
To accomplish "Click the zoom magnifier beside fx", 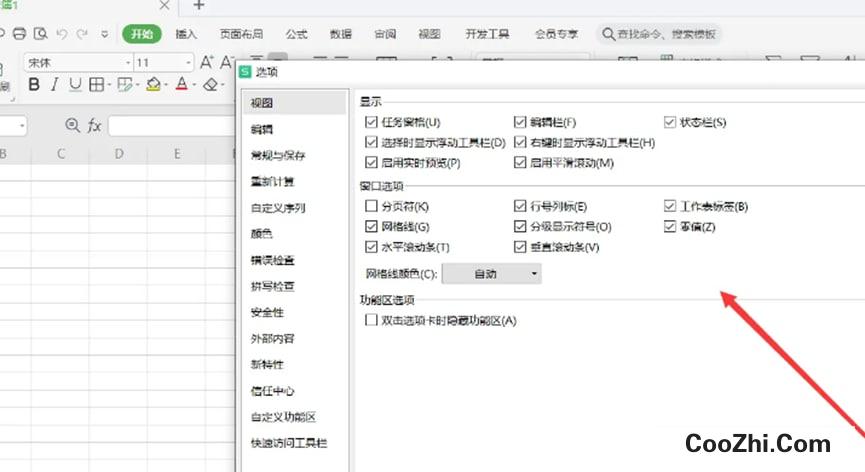I will (x=72, y=125).
